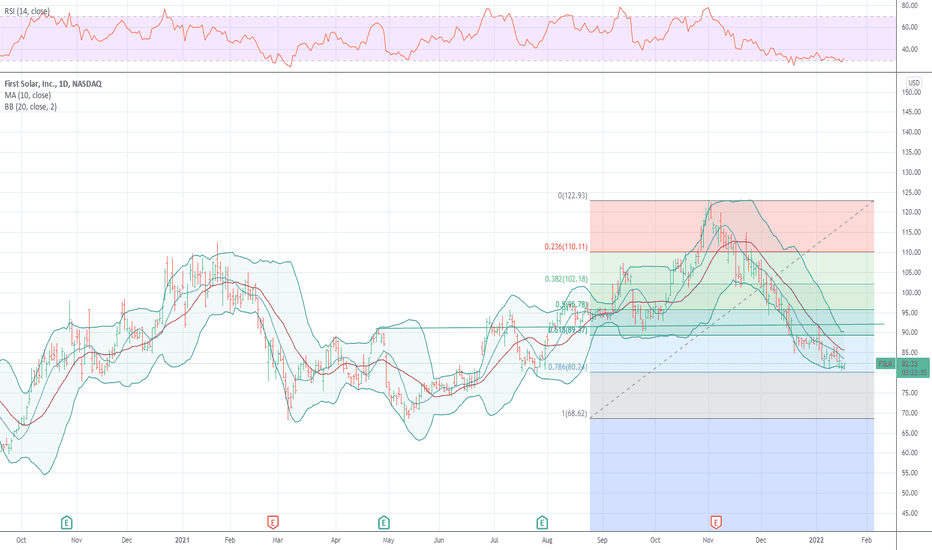Image resolution: width=932 pixels, height=550 pixels.
Task: Click the 80.00 RSI axis label
Action: (x=910, y=5)
